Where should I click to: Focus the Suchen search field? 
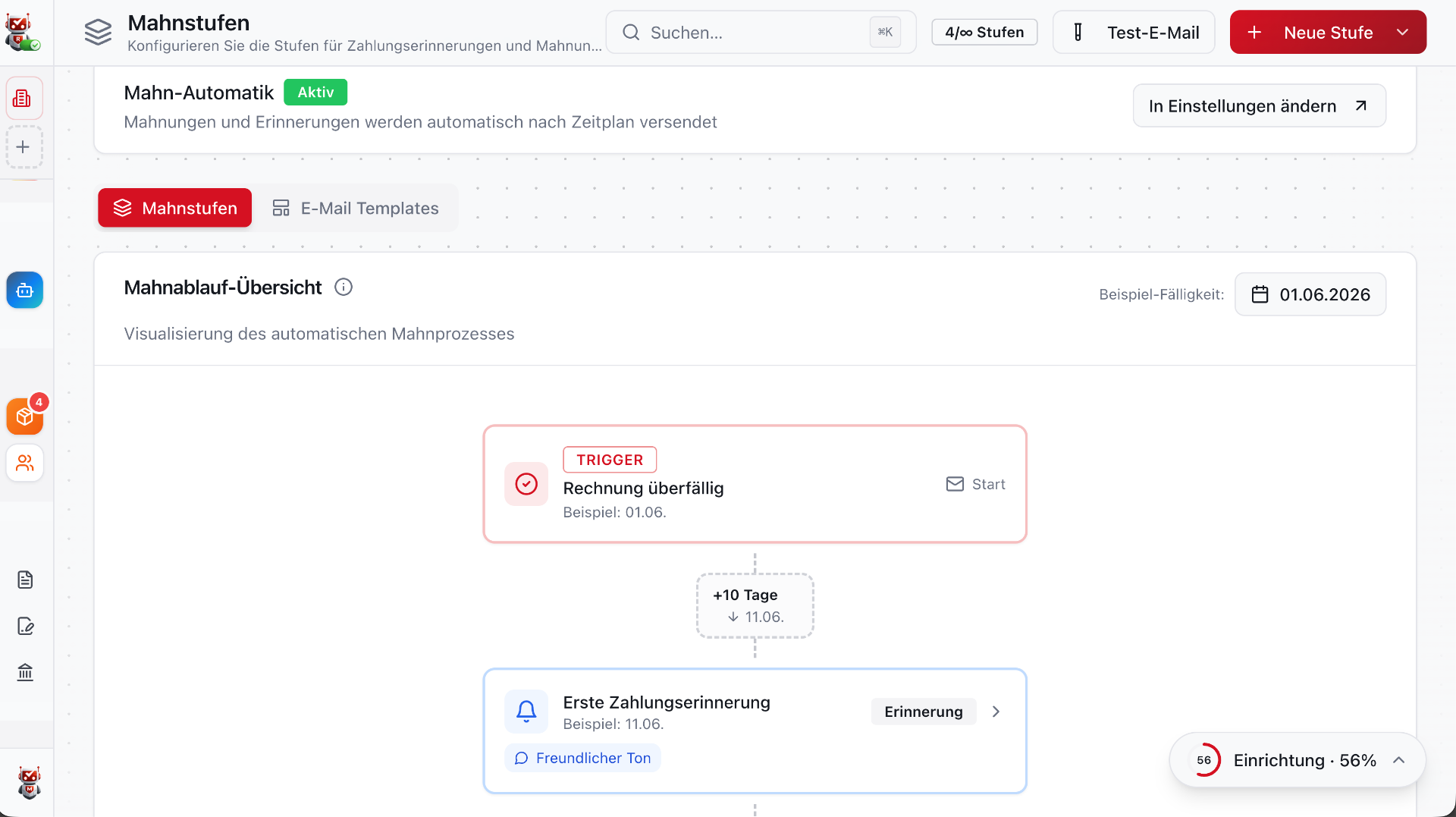[761, 33]
